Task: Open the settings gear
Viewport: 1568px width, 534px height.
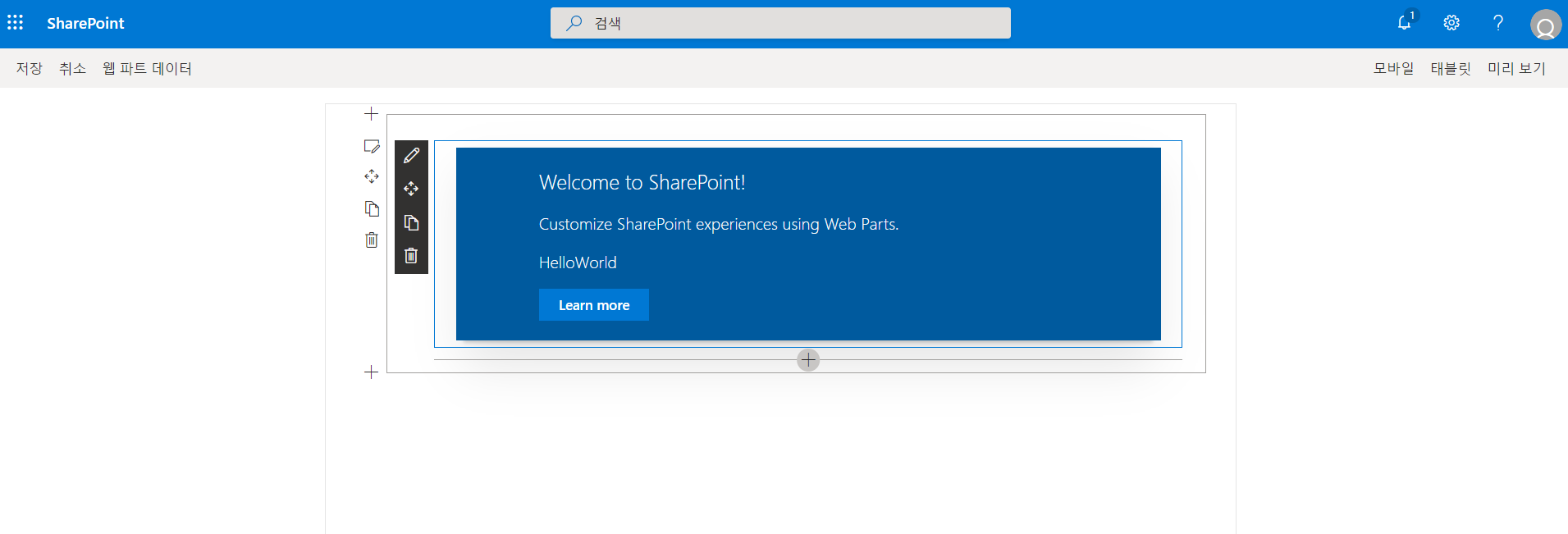Action: (1451, 23)
